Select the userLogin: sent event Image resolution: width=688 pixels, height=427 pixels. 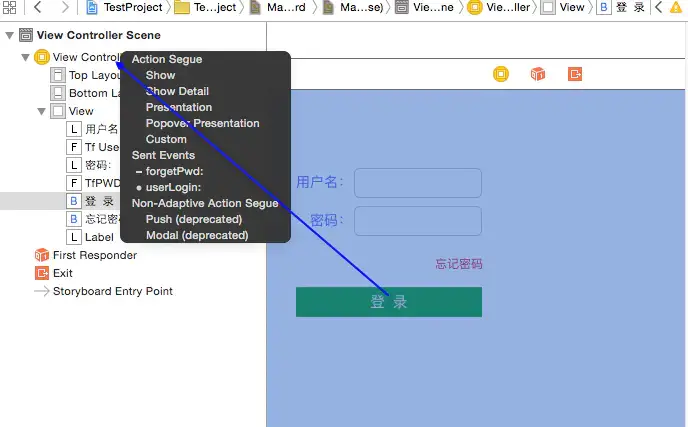174,187
